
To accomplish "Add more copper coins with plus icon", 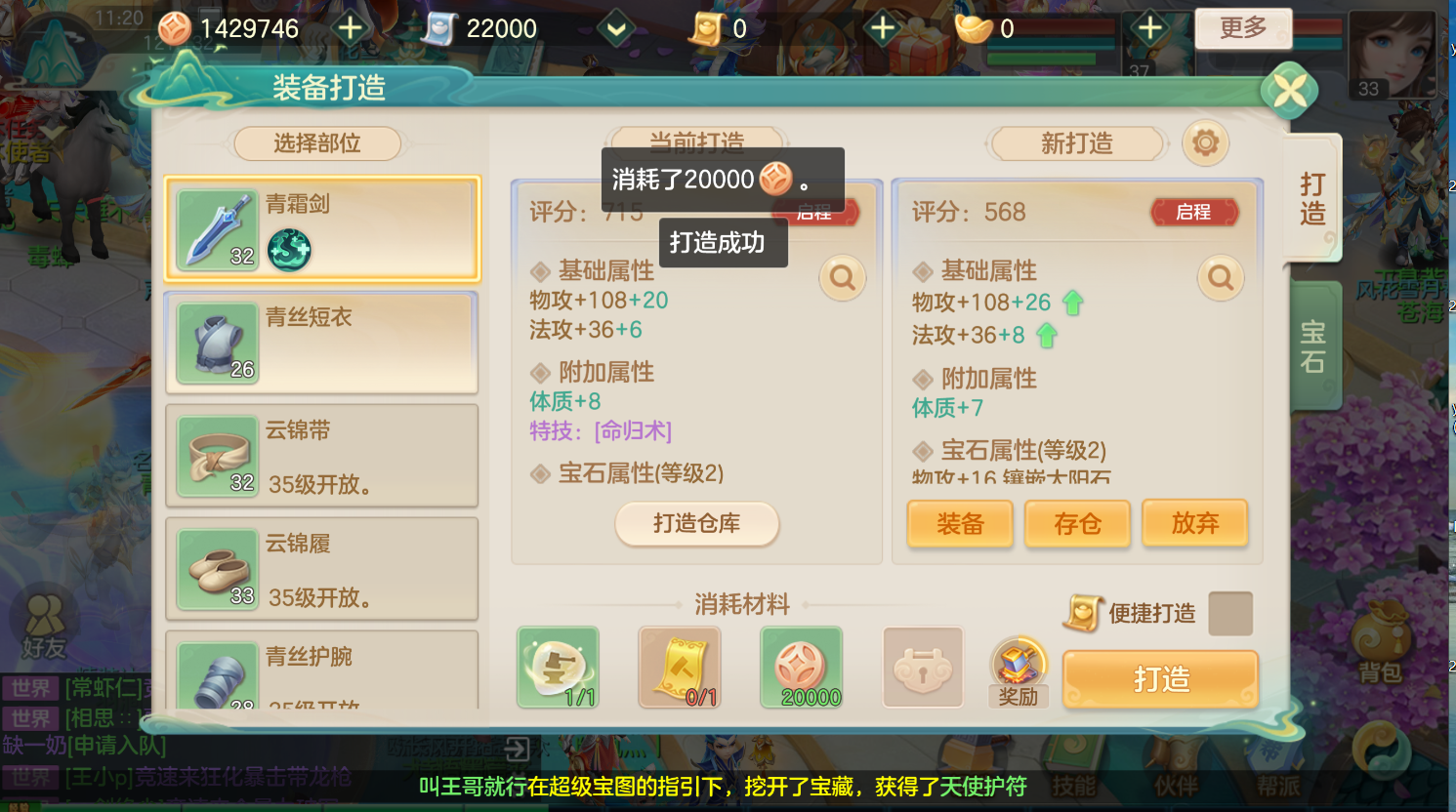I will click(350, 28).
